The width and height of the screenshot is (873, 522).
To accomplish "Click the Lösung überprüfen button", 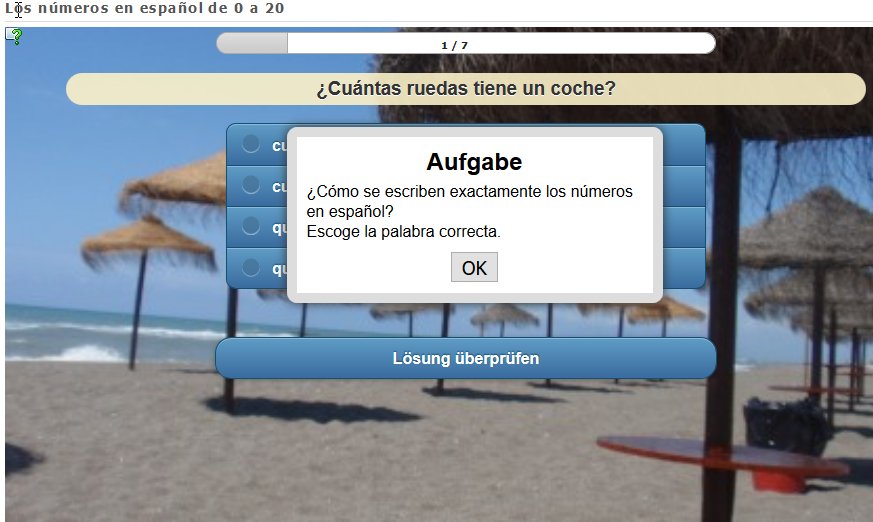I will [465, 358].
